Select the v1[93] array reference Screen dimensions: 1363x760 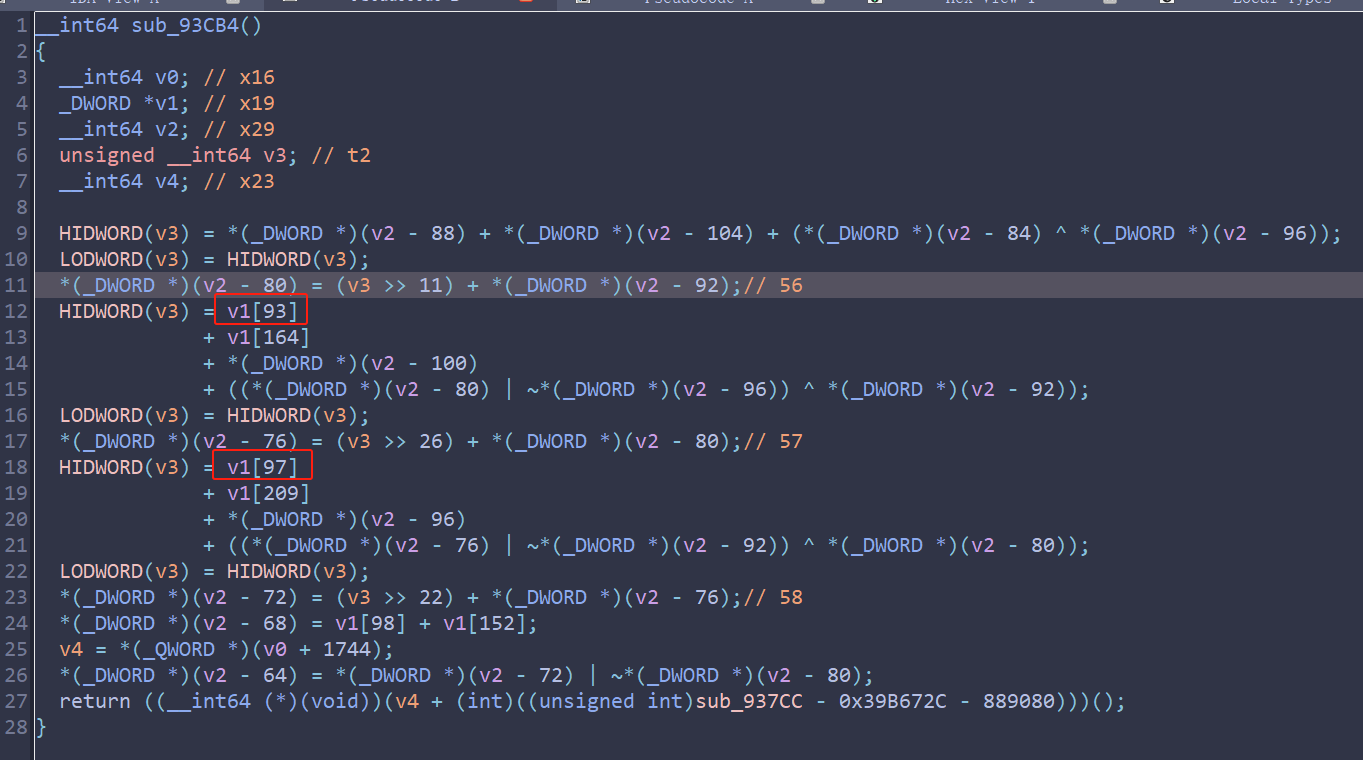coord(262,311)
